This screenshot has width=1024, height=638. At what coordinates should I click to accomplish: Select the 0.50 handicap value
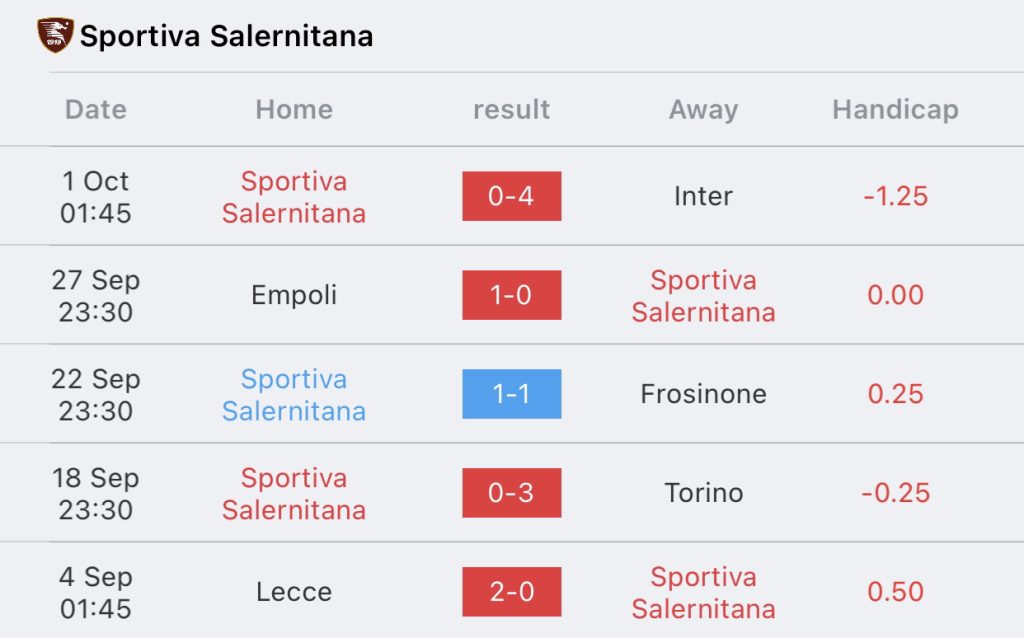pos(895,592)
